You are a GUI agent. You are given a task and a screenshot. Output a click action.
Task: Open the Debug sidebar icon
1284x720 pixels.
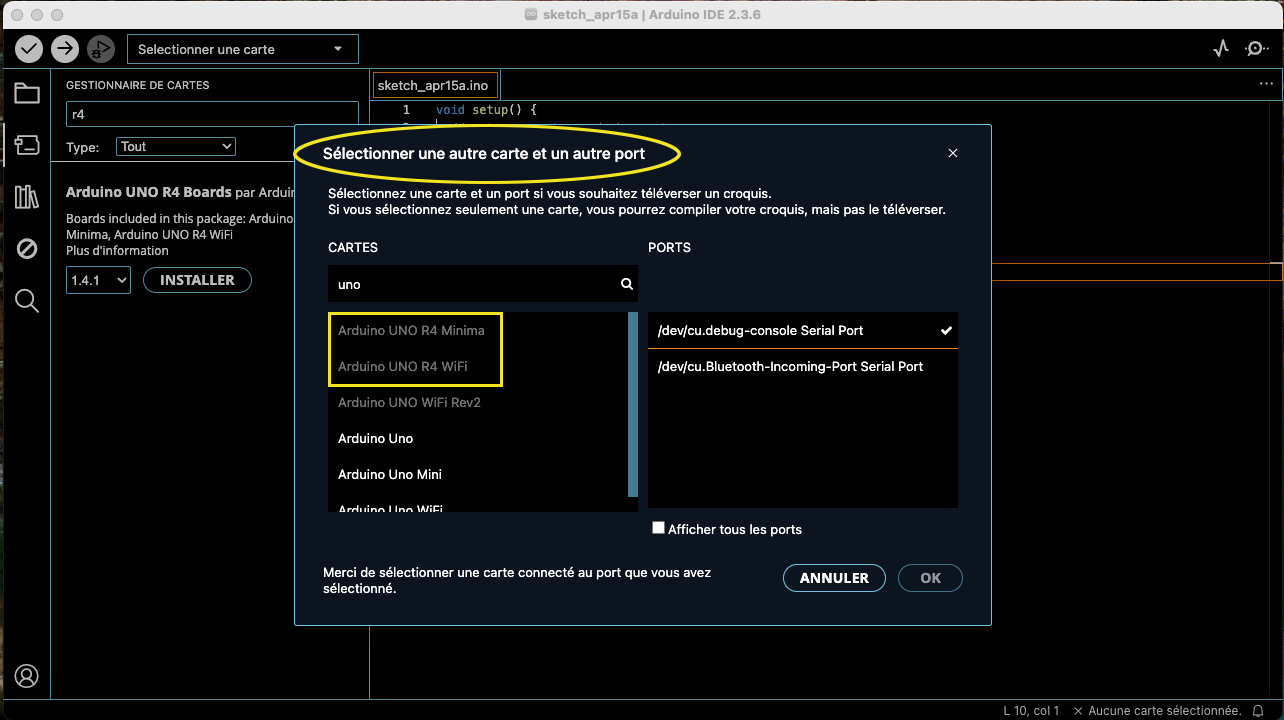tap(27, 249)
